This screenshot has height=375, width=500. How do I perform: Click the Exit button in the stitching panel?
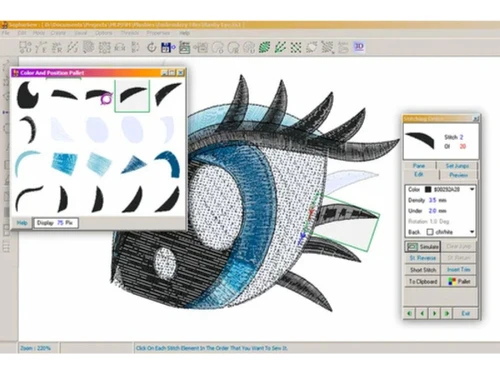pyautogui.click(x=465, y=313)
